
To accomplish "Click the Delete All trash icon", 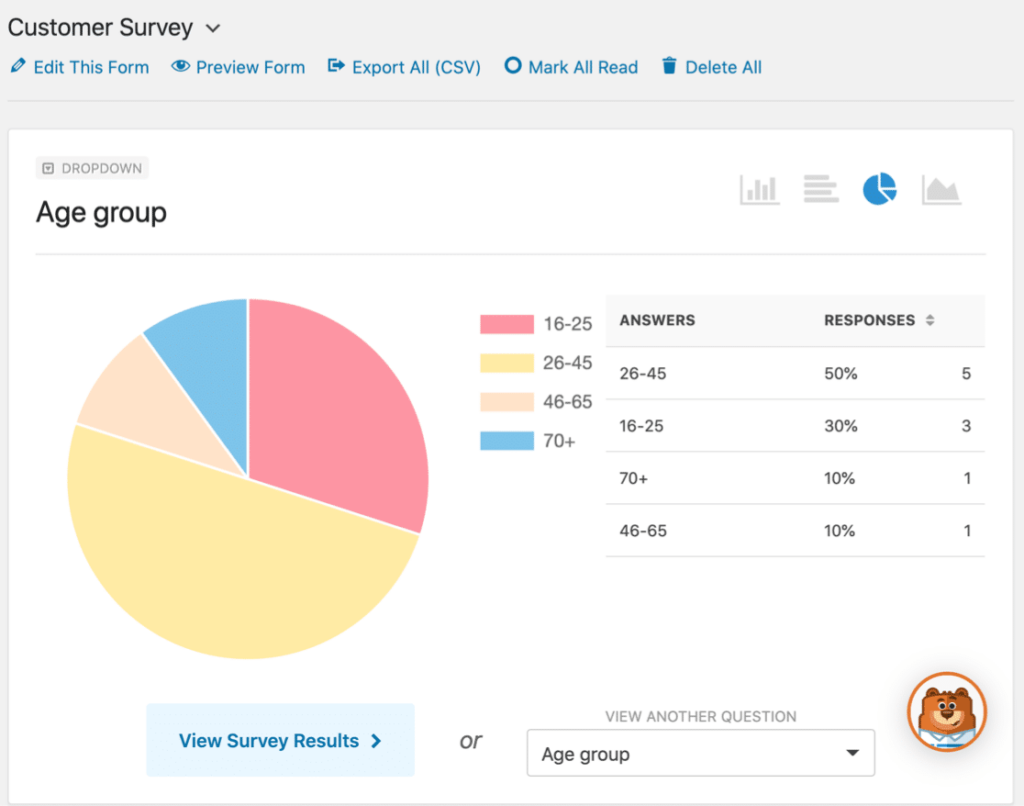I will point(668,66).
